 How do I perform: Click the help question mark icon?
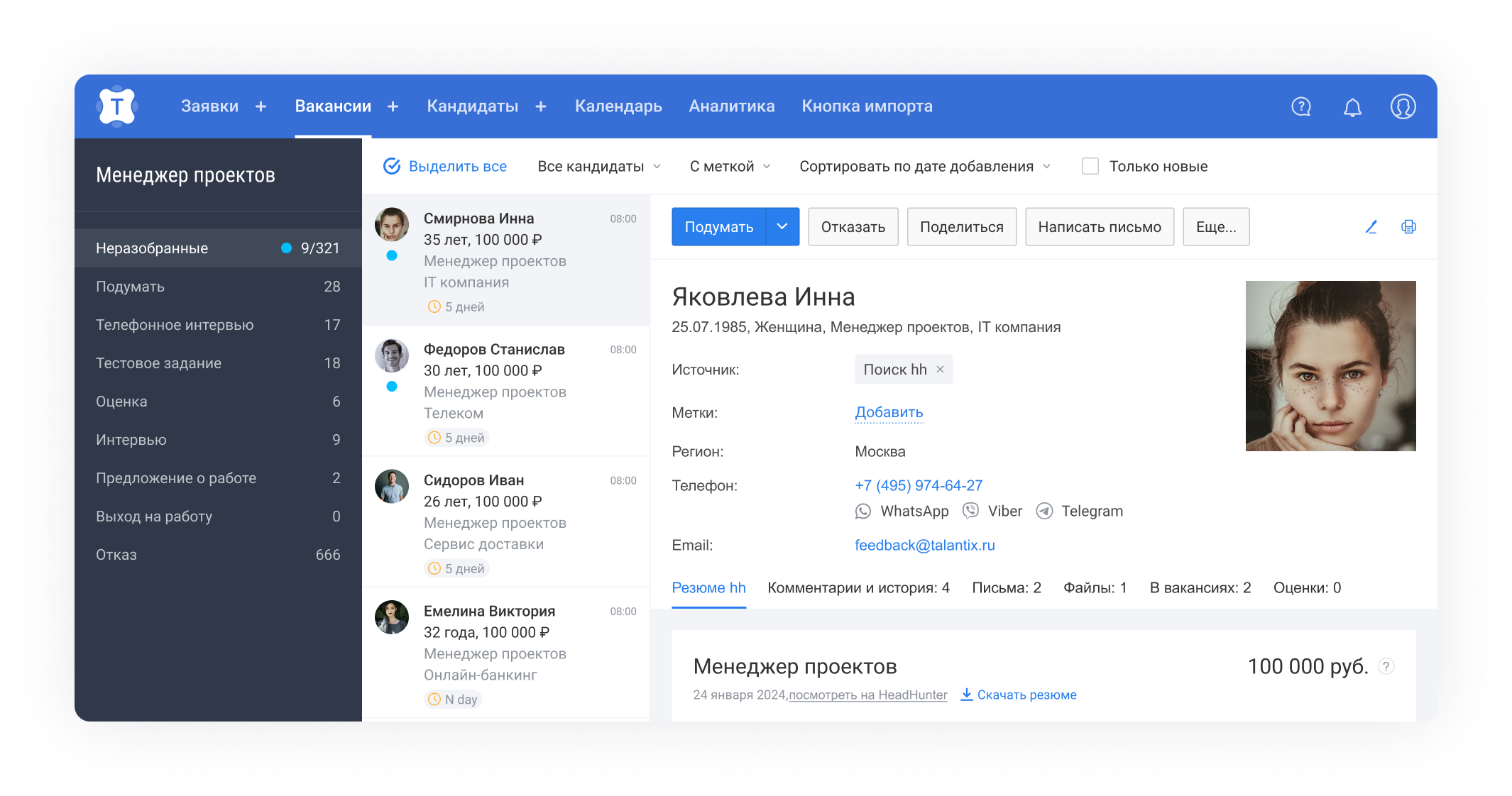pos(1301,106)
